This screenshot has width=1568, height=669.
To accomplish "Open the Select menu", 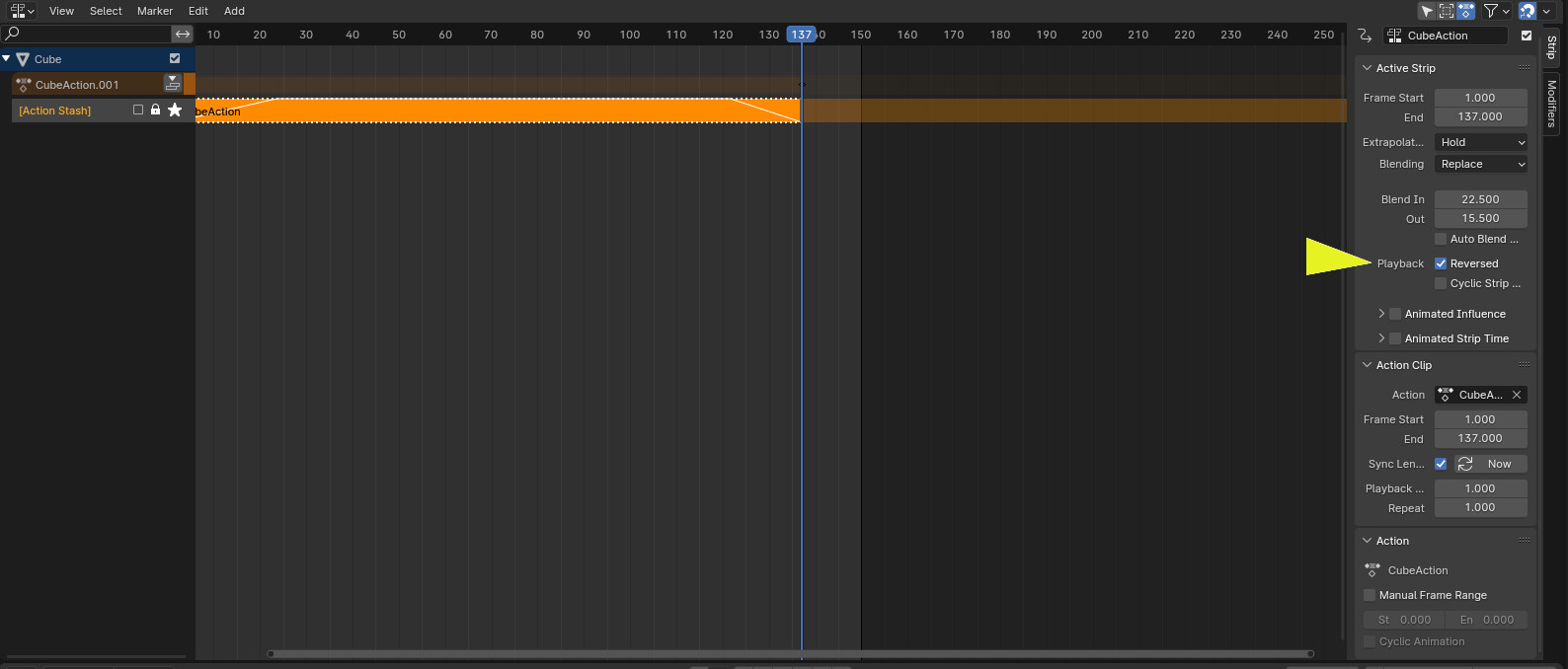I will pos(106,11).
